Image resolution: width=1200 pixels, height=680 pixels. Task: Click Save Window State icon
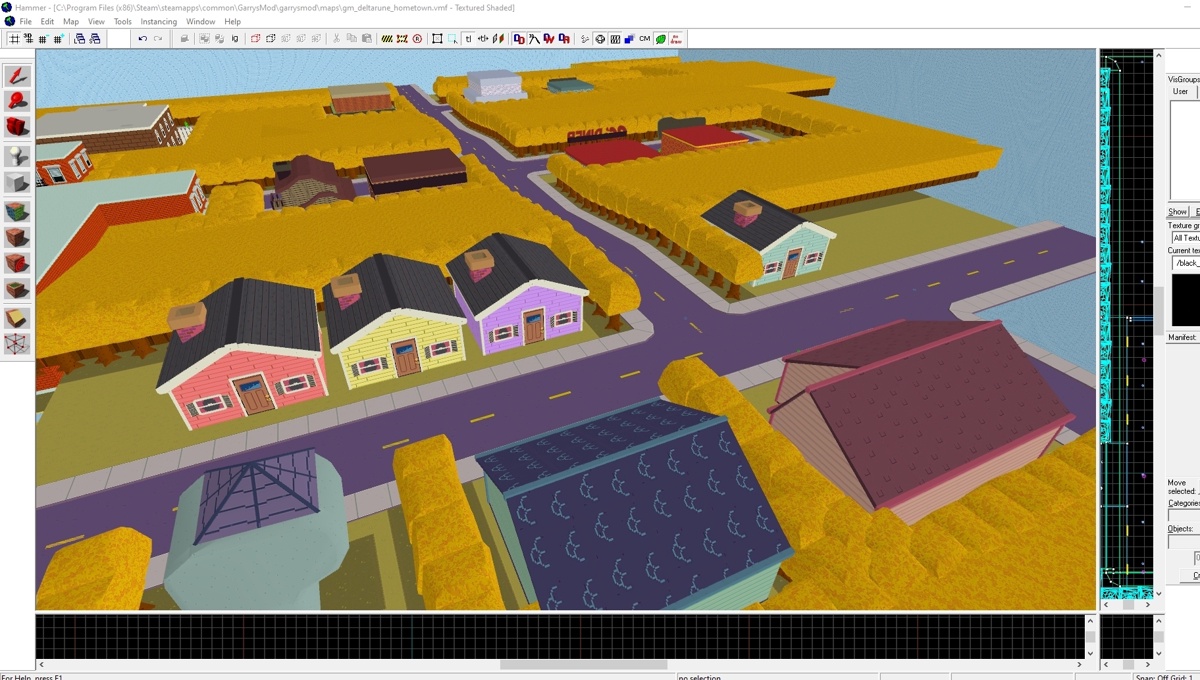pos(94,39)
